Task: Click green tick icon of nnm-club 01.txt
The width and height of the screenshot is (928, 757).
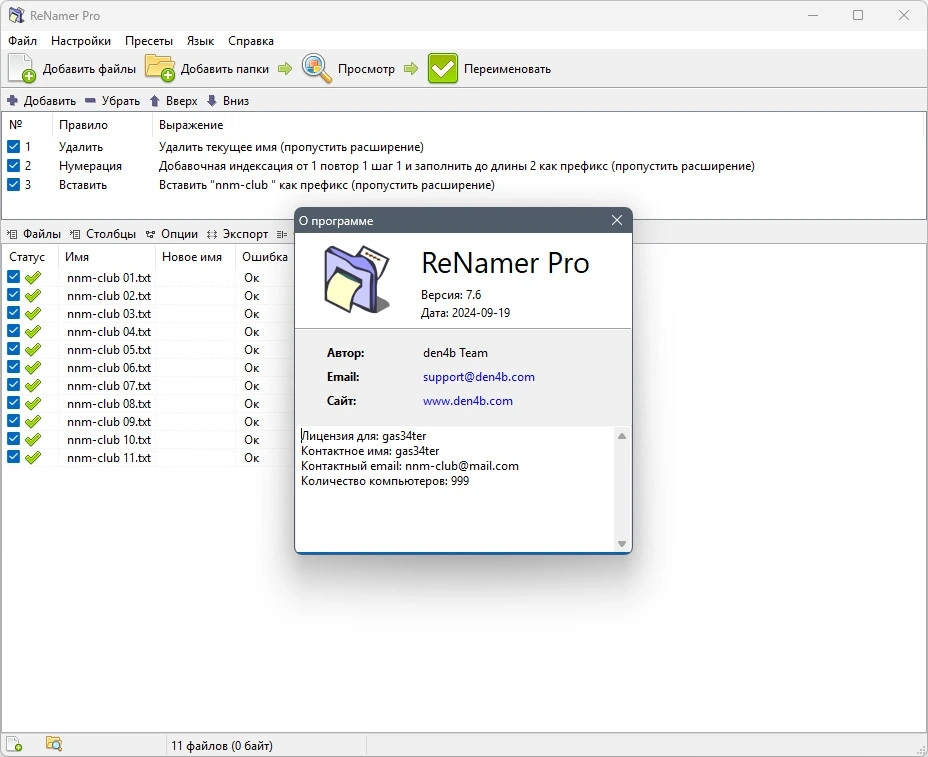Action: (33, 277)
